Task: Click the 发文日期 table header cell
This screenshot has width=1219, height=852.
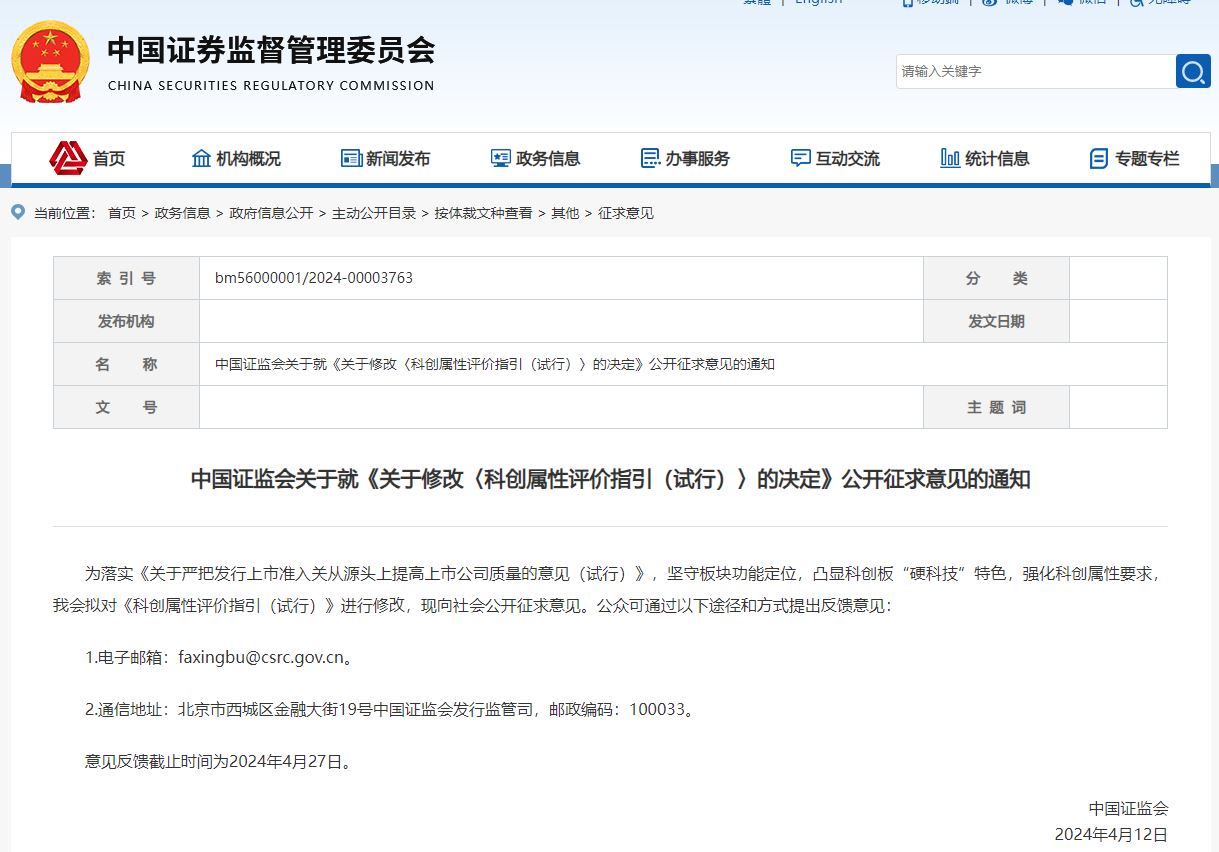Action: [x=996, y=321]
